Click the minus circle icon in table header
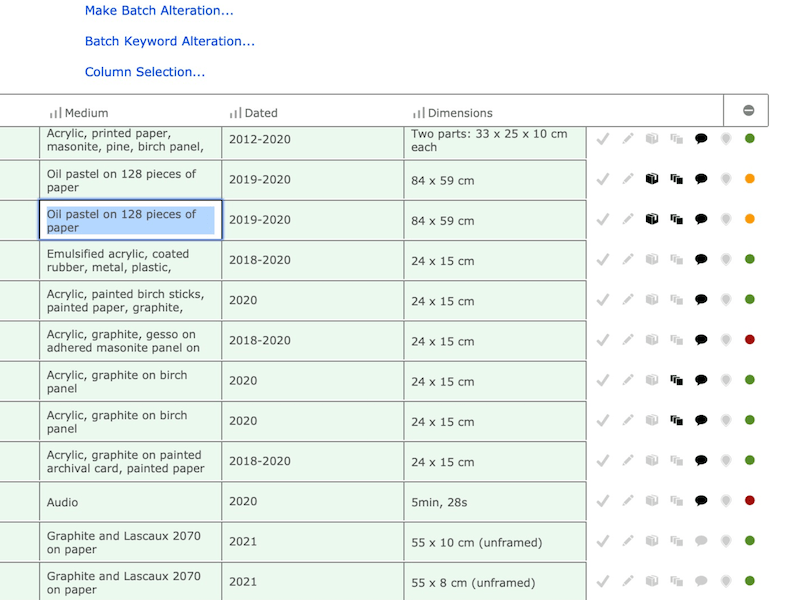Image resolution: width=787 pixels, height=600 pixels. pos(748,111)
